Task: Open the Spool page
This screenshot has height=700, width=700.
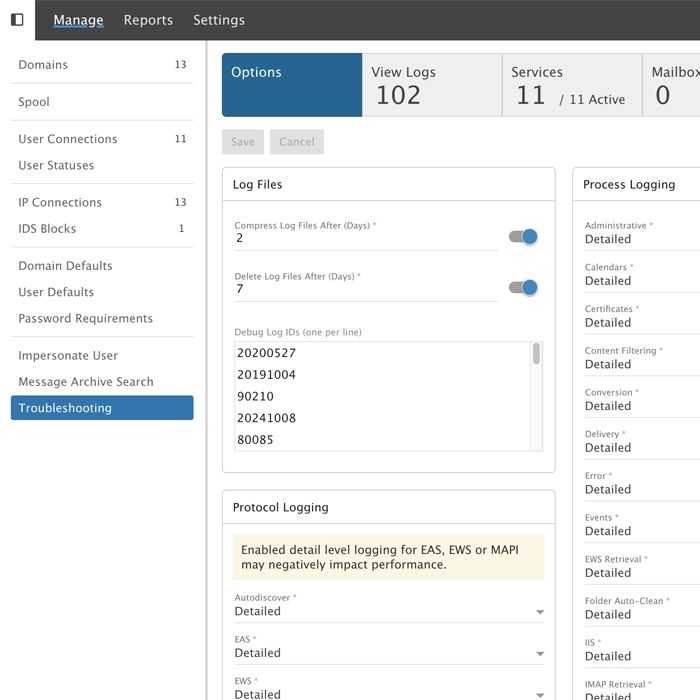Action: click(102, 102)
